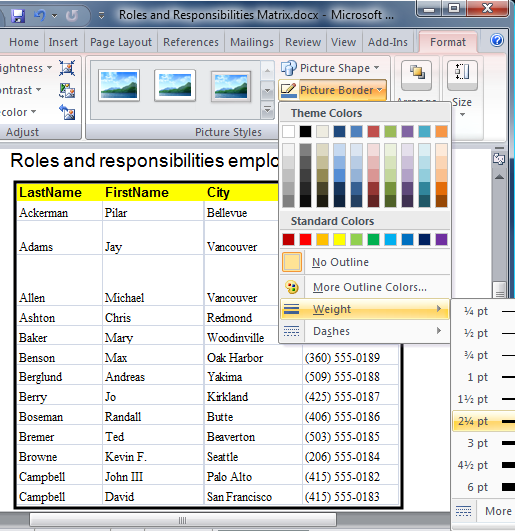Screen dimensions: 515x531
Task: Open the Add-Ins tab
Action: [388, 42]
